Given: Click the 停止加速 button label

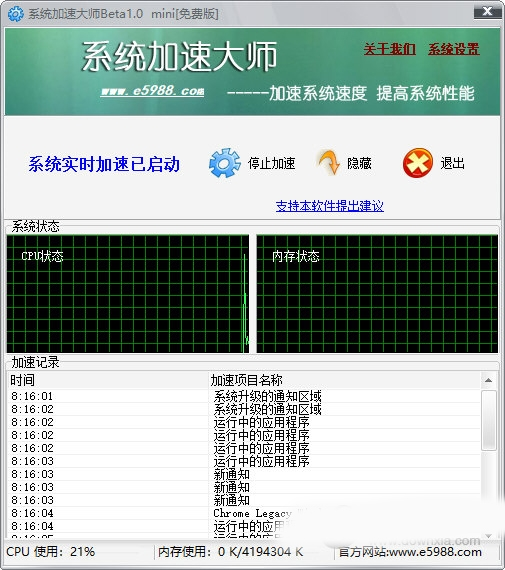Looking at the screenshot, I should (x=272, y=164).
